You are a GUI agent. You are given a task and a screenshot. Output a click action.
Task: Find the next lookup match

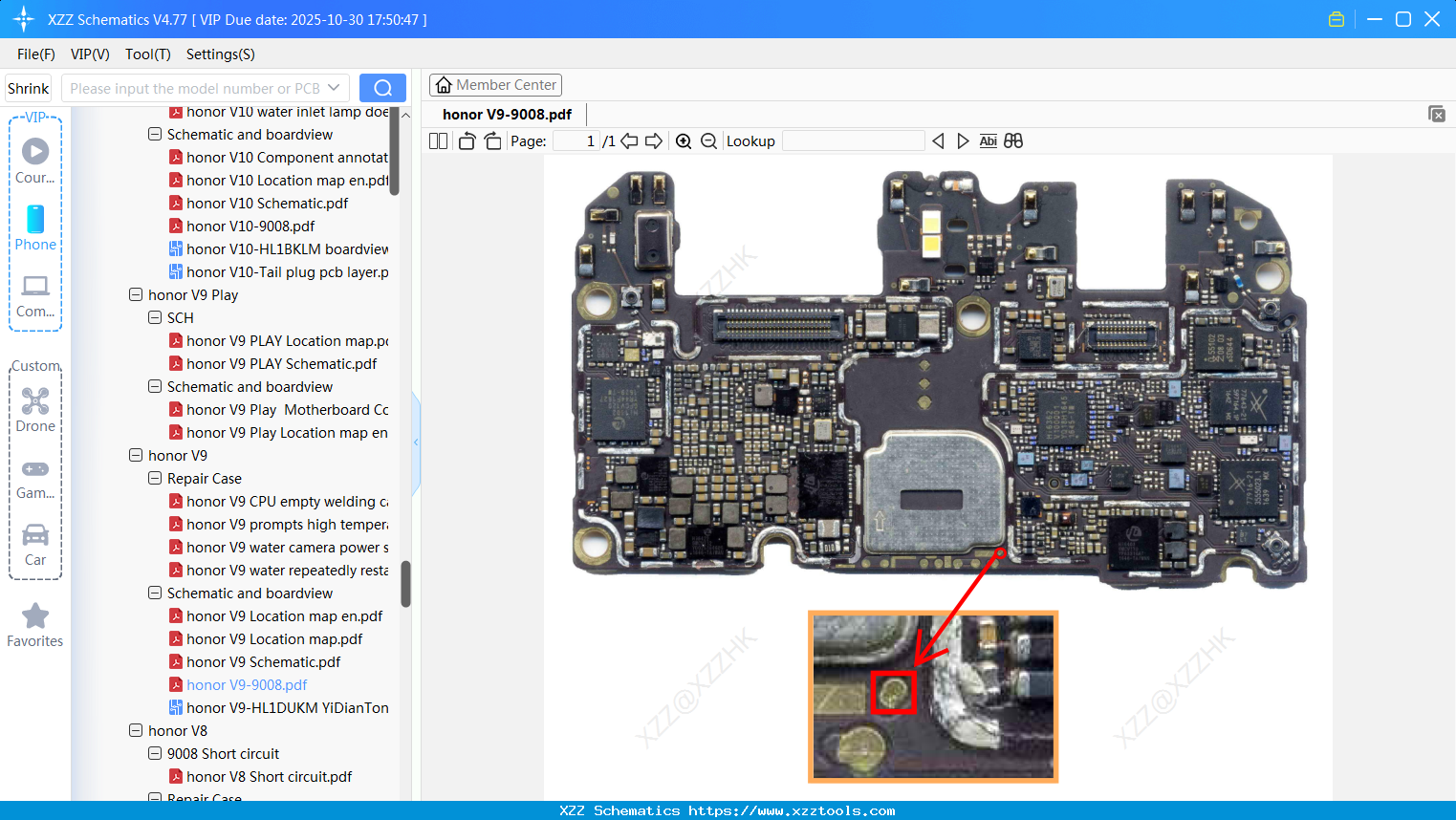point(963,140)
